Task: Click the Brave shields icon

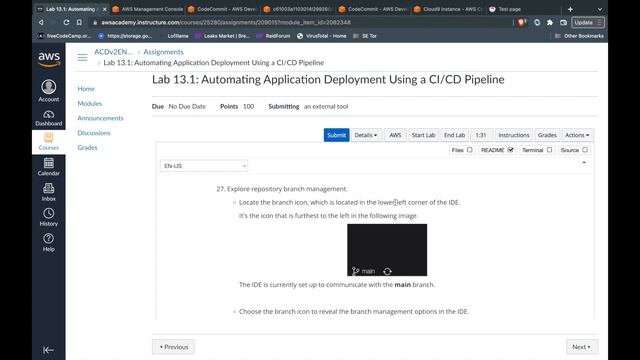Action: 522,22
